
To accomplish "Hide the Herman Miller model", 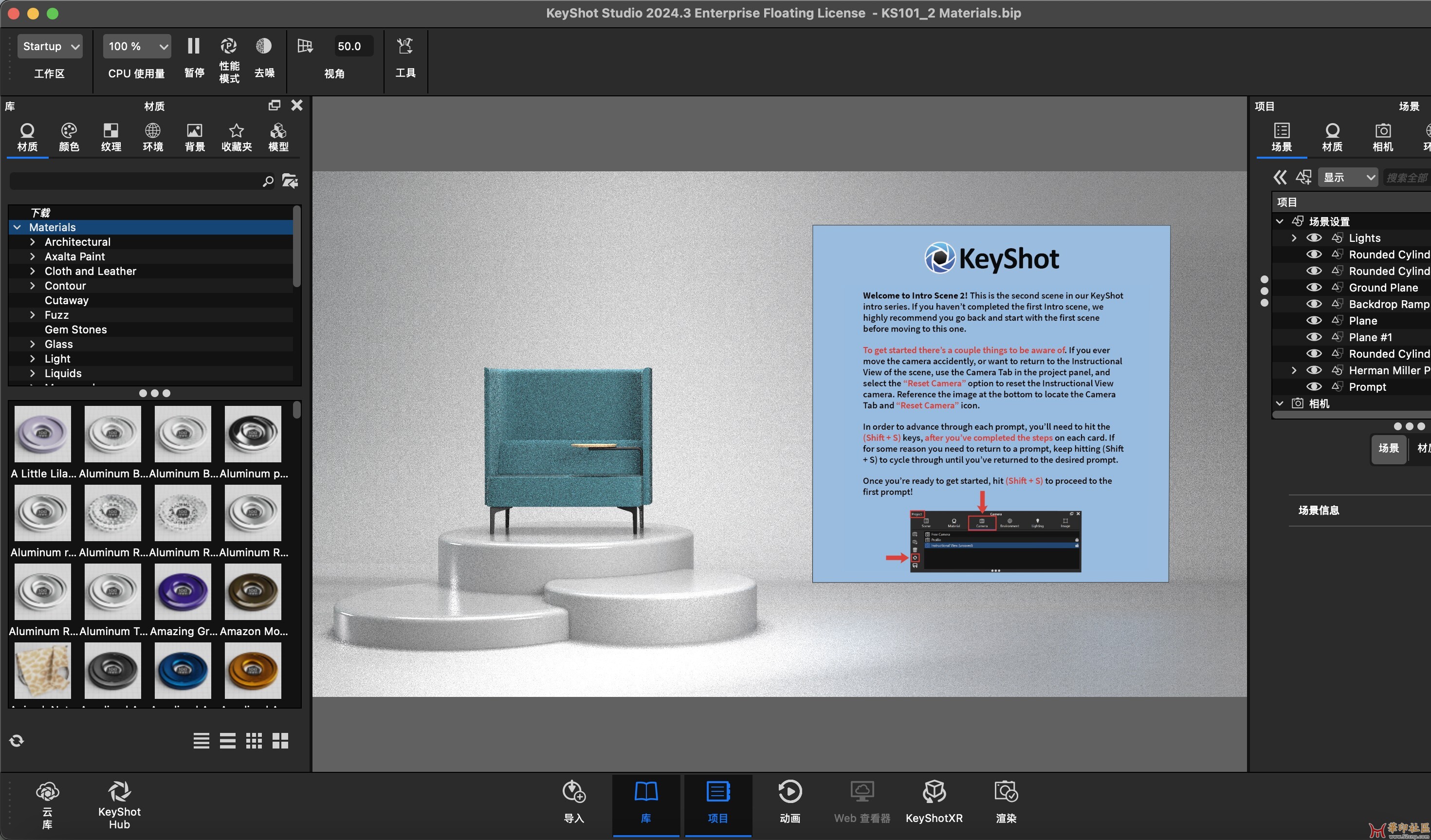I will click(1314, 370).
